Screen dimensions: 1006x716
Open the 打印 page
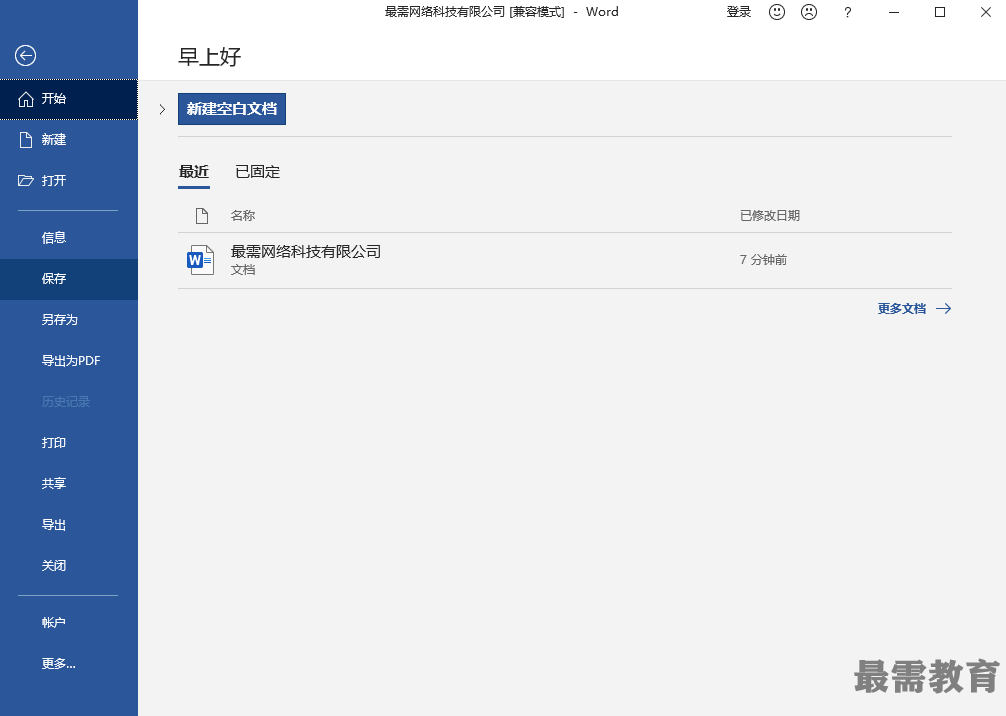69,443
